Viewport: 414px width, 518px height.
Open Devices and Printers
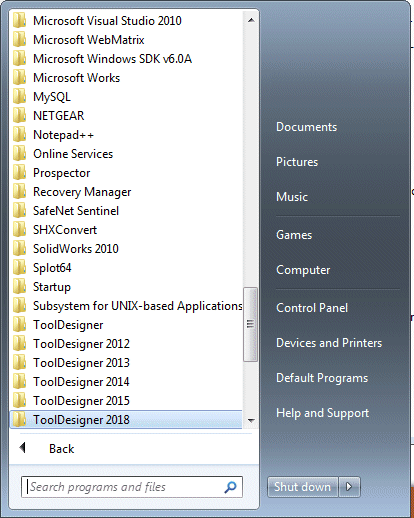[x=329, y=343]
